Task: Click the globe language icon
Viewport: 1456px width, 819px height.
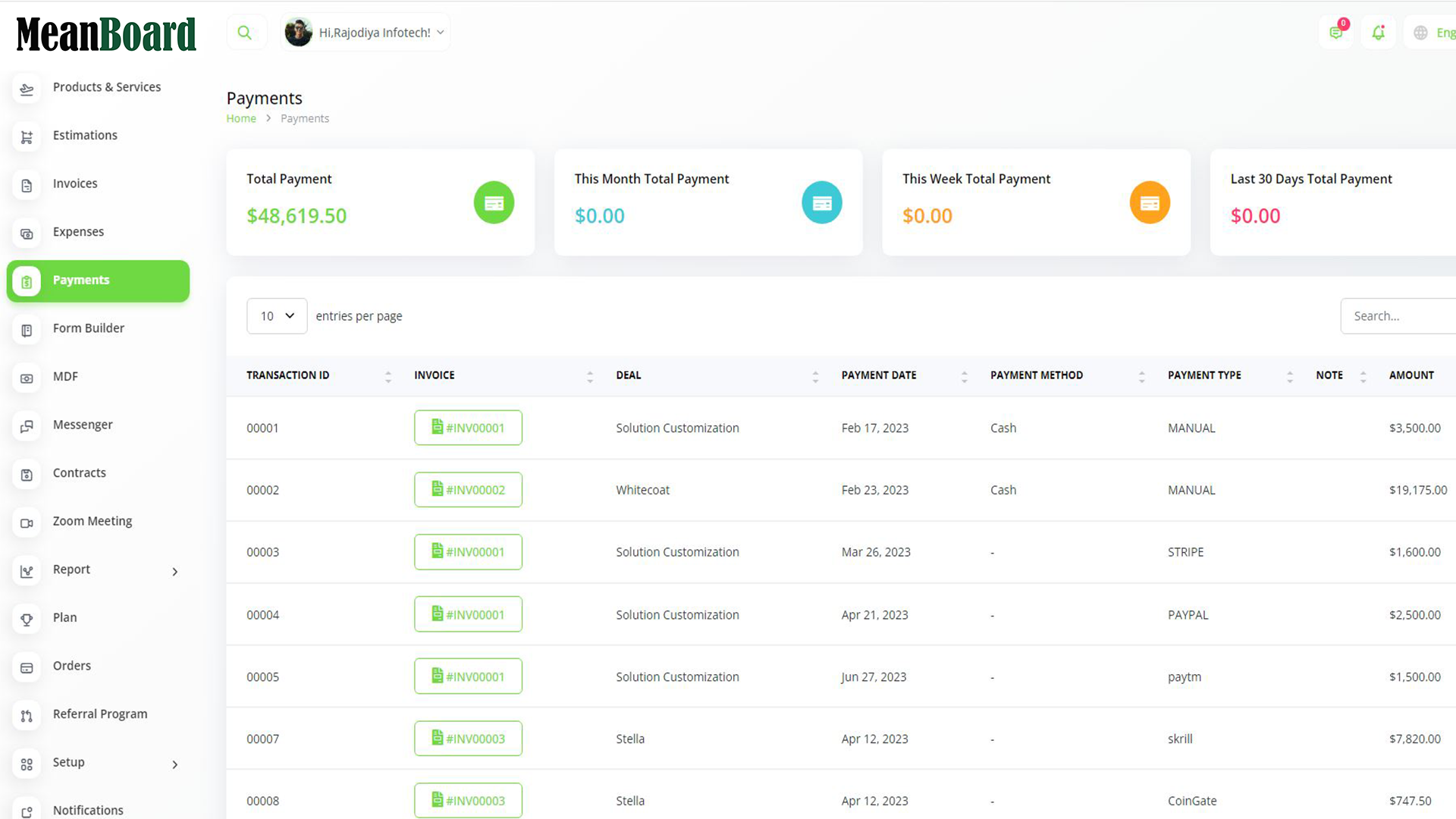Action: tap(1420, 33)
